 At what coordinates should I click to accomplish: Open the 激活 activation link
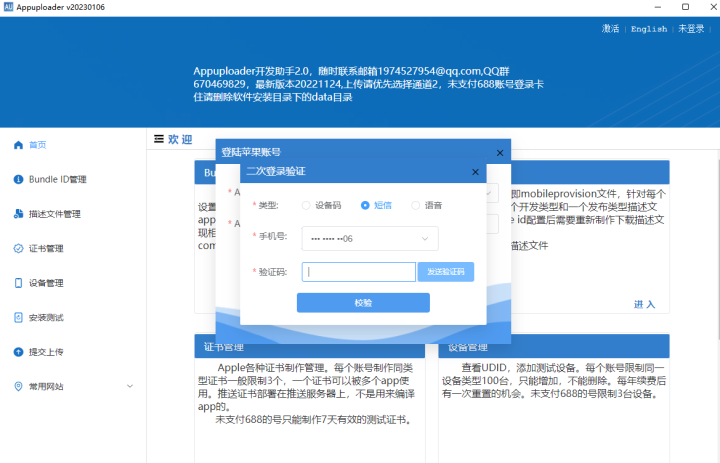click(610, 29)
